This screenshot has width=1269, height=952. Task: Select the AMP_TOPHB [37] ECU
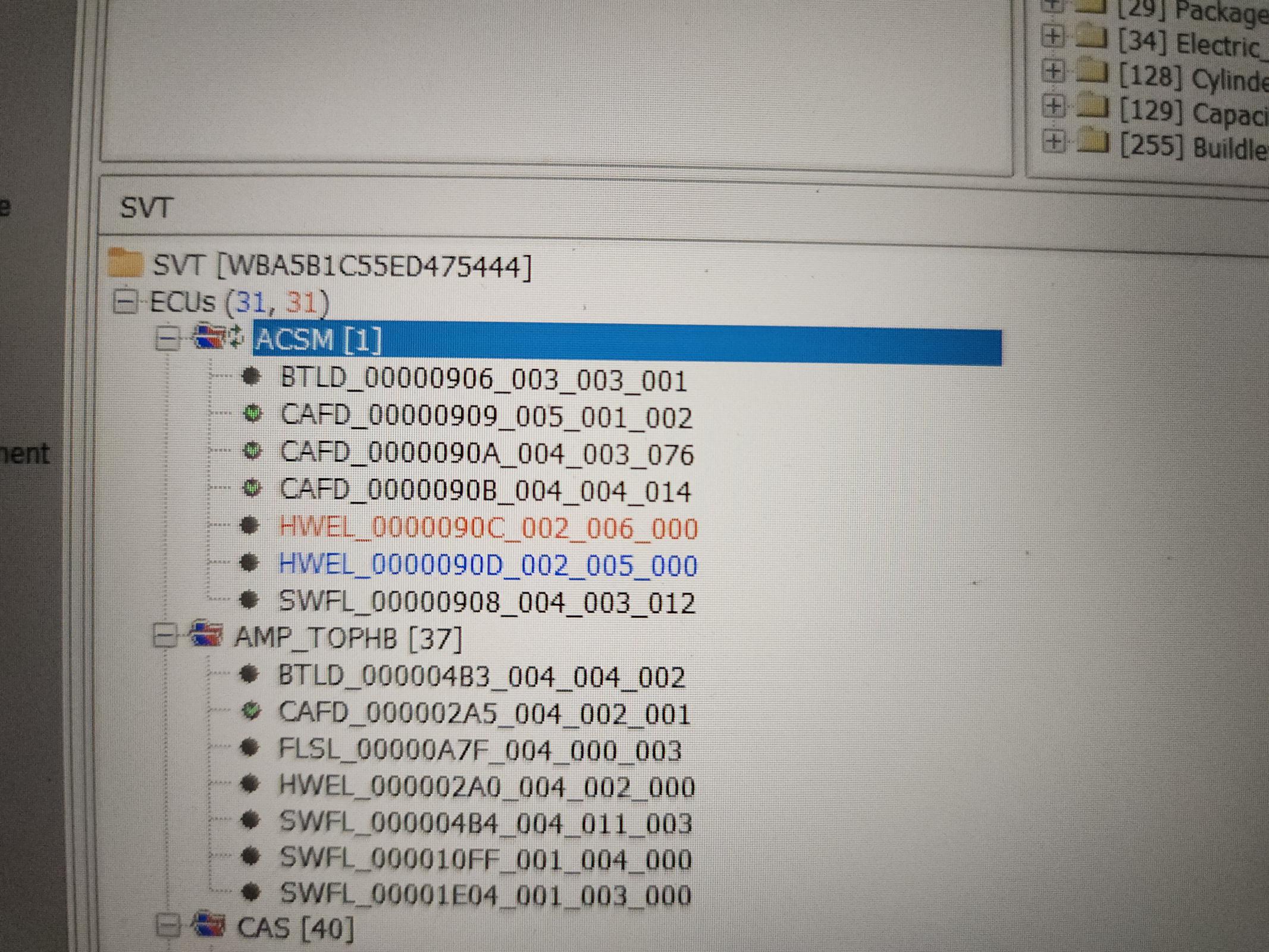(349, 638)
